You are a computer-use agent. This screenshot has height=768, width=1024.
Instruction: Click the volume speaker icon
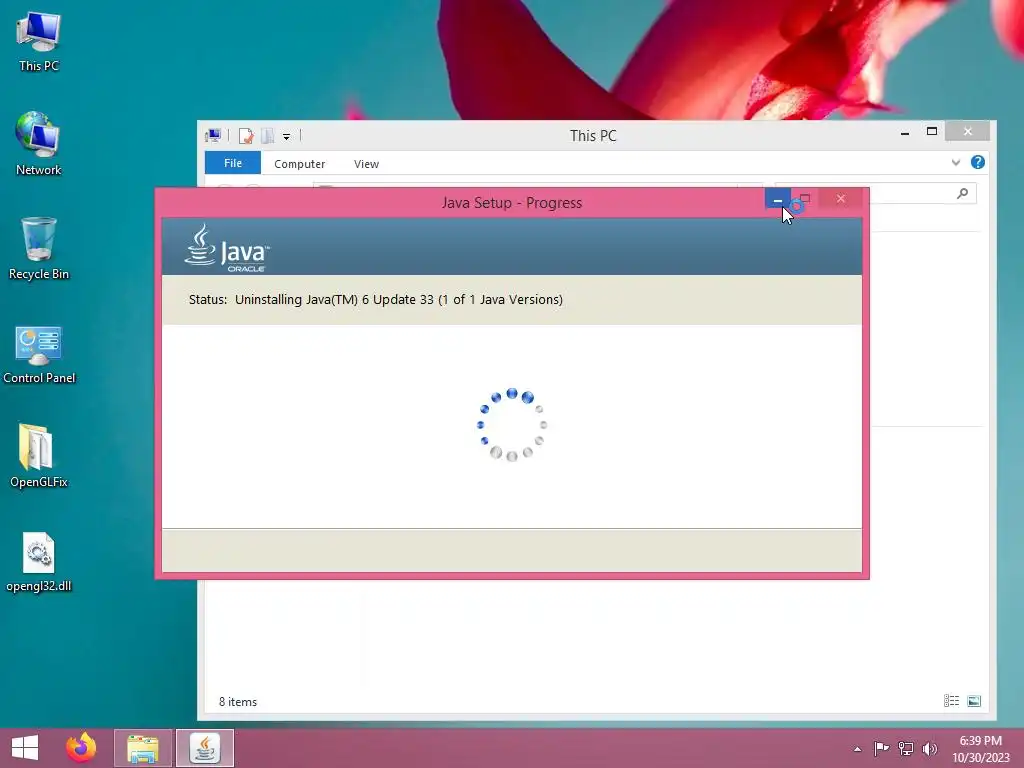pyautogui.click(x=930, y=748)
